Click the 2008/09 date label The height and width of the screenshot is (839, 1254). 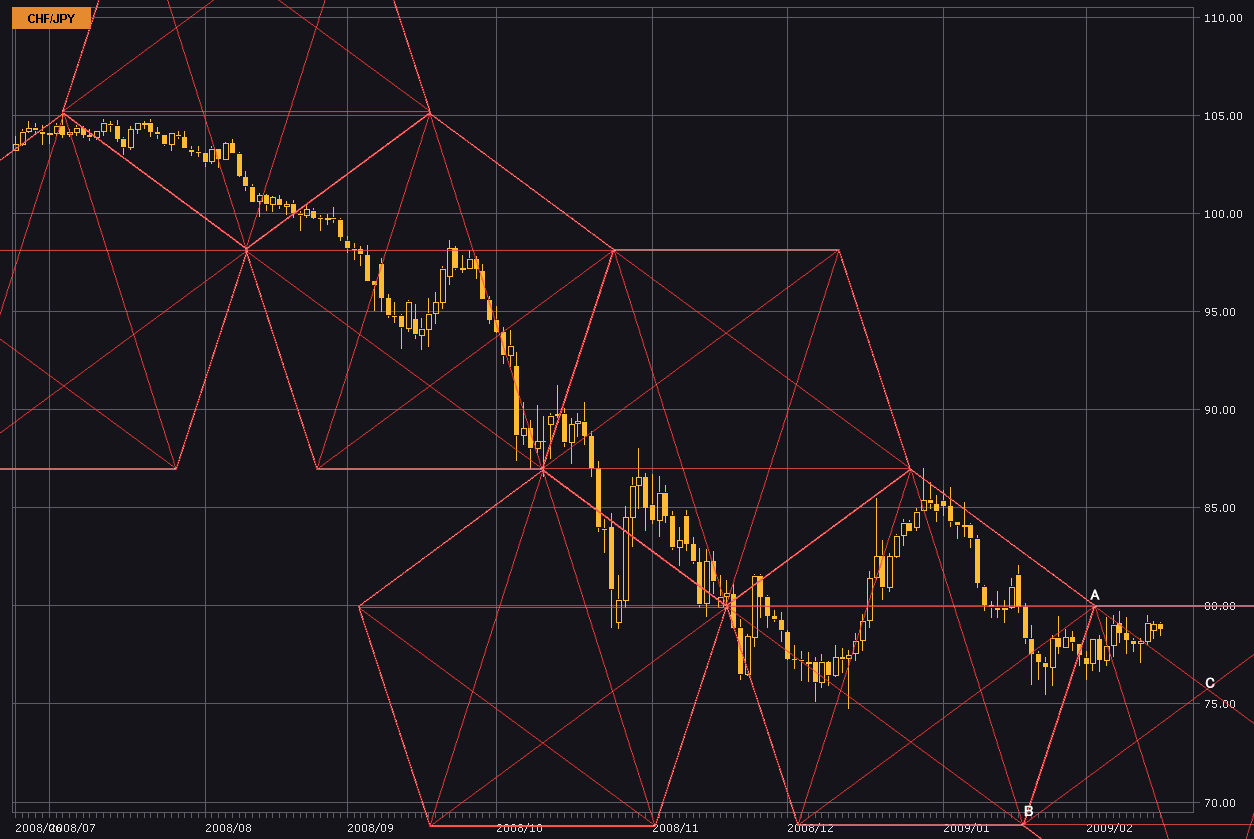point(371,828)
